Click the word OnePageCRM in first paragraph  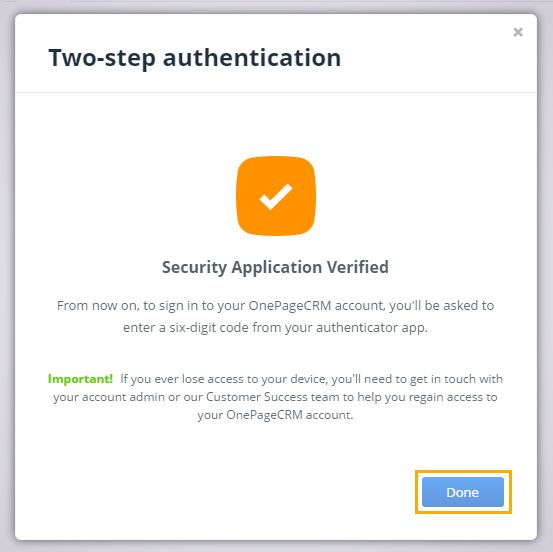(290, 305)
